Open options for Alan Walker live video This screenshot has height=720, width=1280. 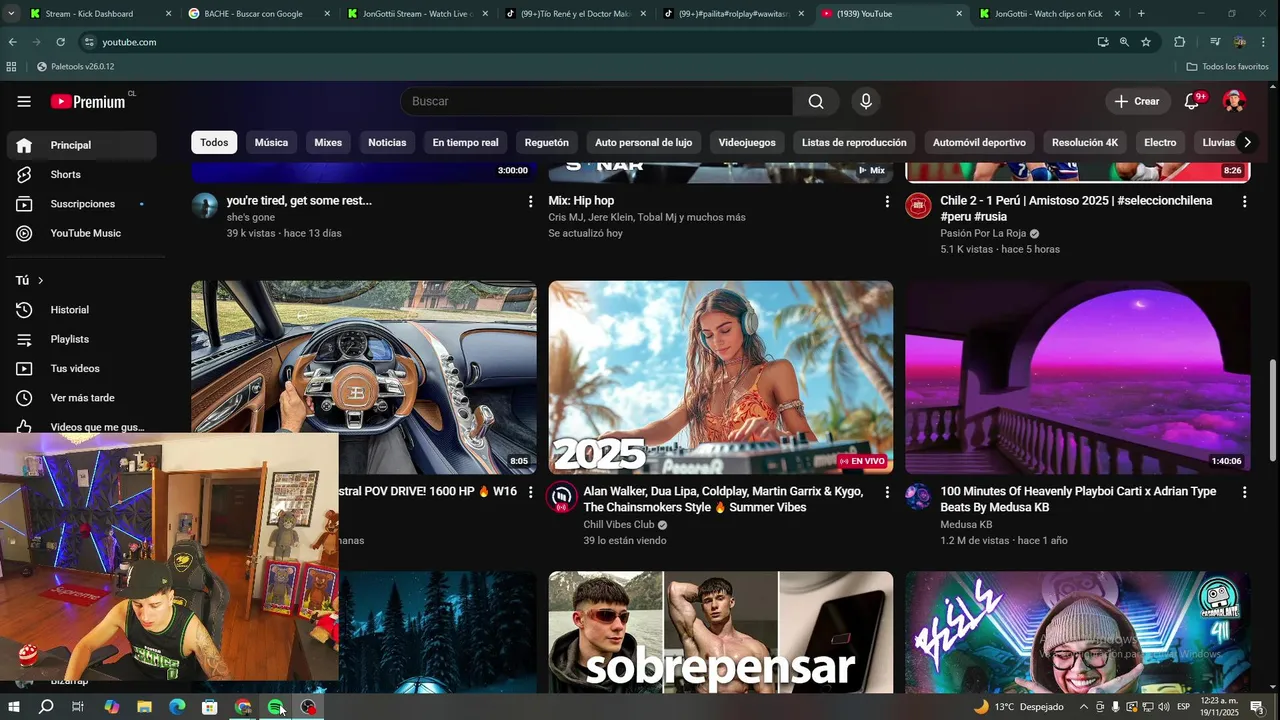[887, 492]
